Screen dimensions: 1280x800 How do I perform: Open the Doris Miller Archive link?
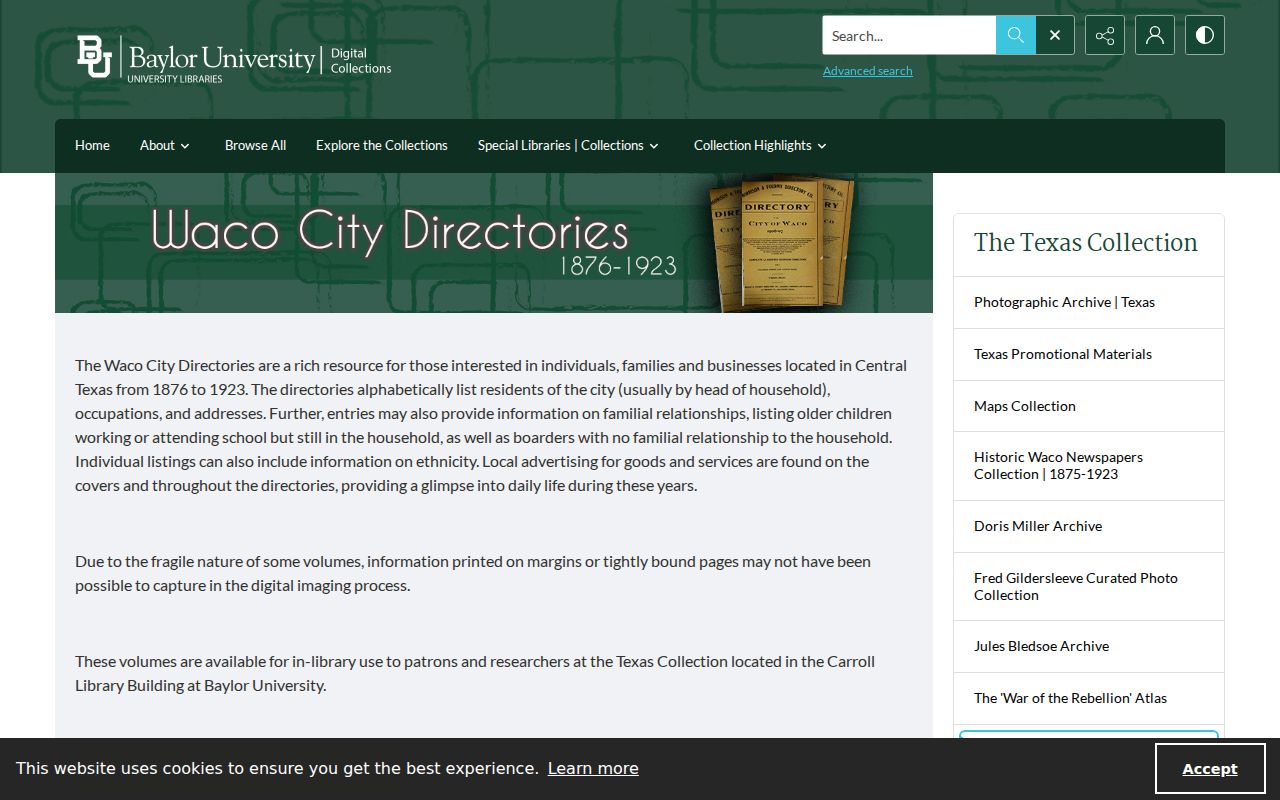coord(1089,526)
